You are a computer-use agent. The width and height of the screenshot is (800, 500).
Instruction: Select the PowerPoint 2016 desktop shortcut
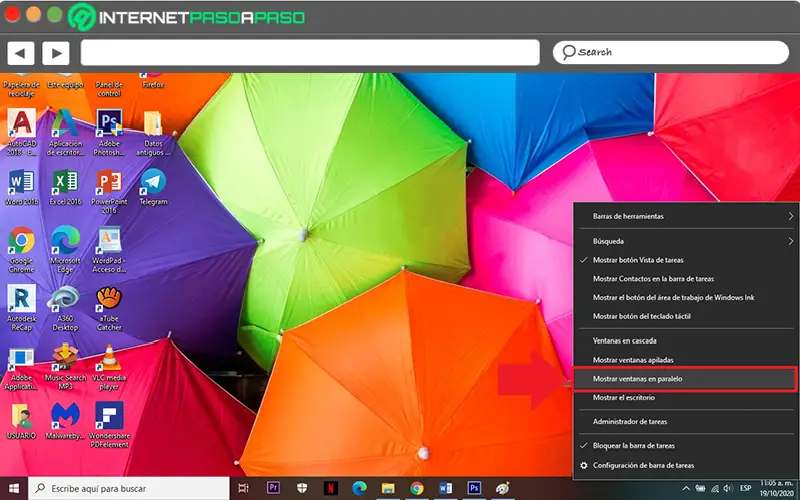pyautogui.click(x=109, y=191)
